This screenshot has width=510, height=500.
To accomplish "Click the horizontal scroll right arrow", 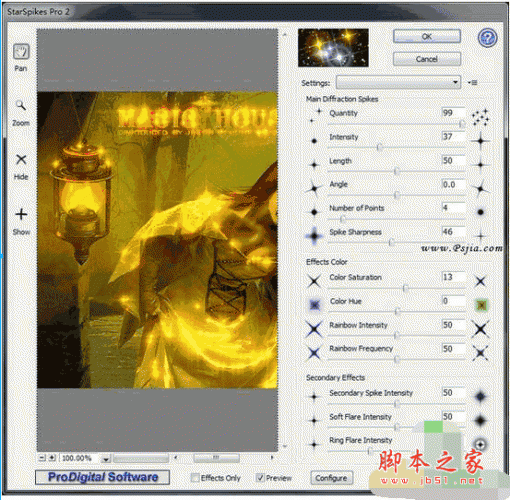I will click(x=272, y=458).
